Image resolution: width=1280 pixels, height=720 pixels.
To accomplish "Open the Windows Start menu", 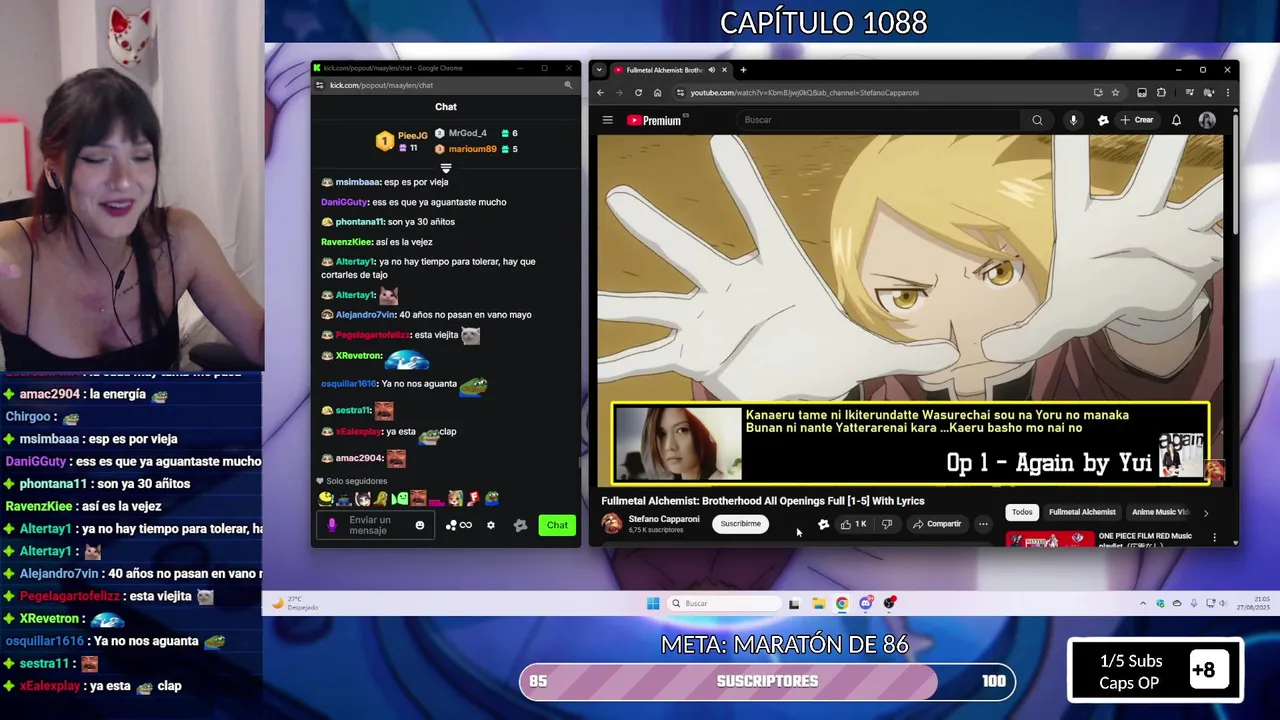I will coord(653,603).
